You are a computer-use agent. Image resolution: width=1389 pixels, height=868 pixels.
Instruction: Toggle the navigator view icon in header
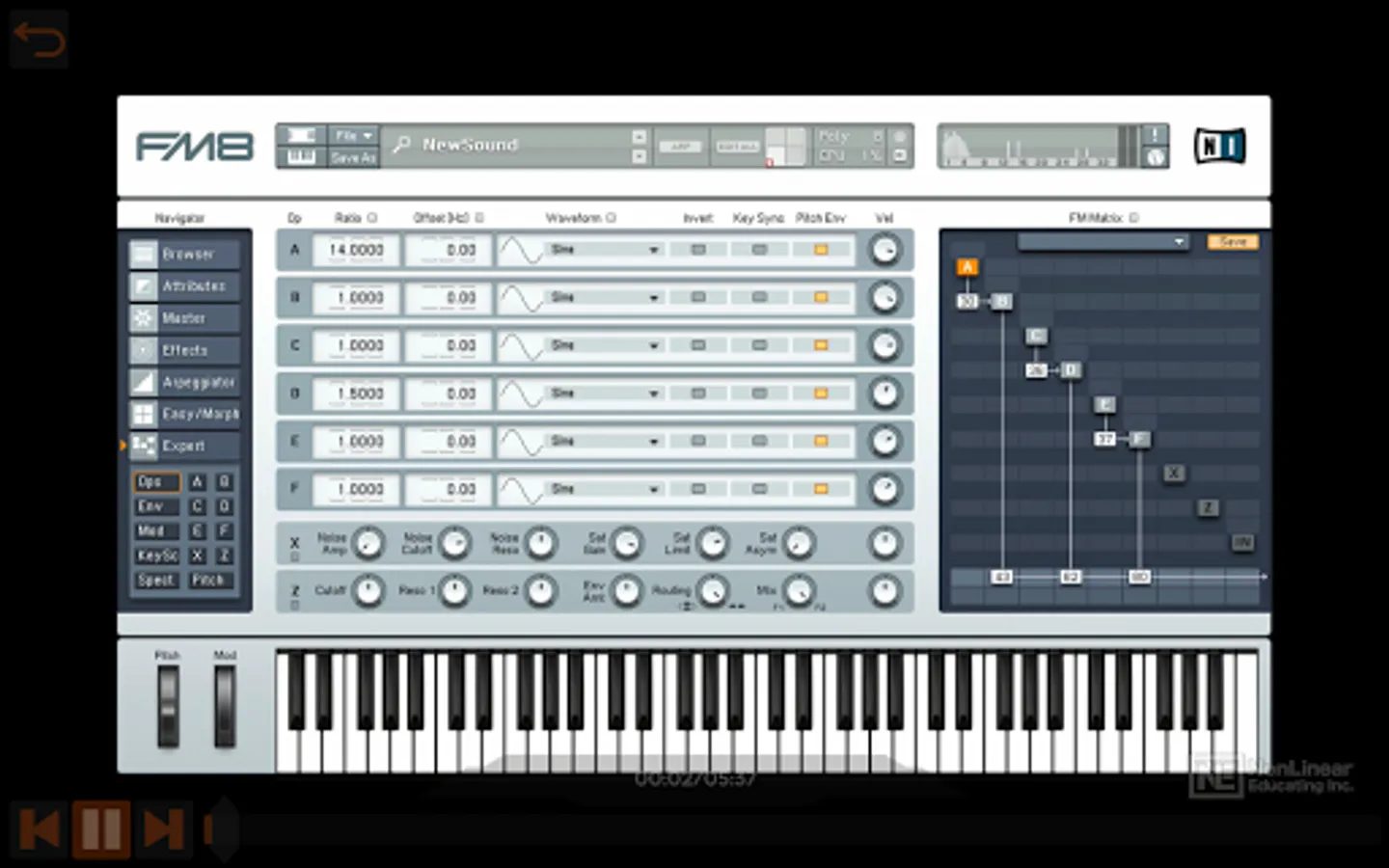(x=302, y=135)
